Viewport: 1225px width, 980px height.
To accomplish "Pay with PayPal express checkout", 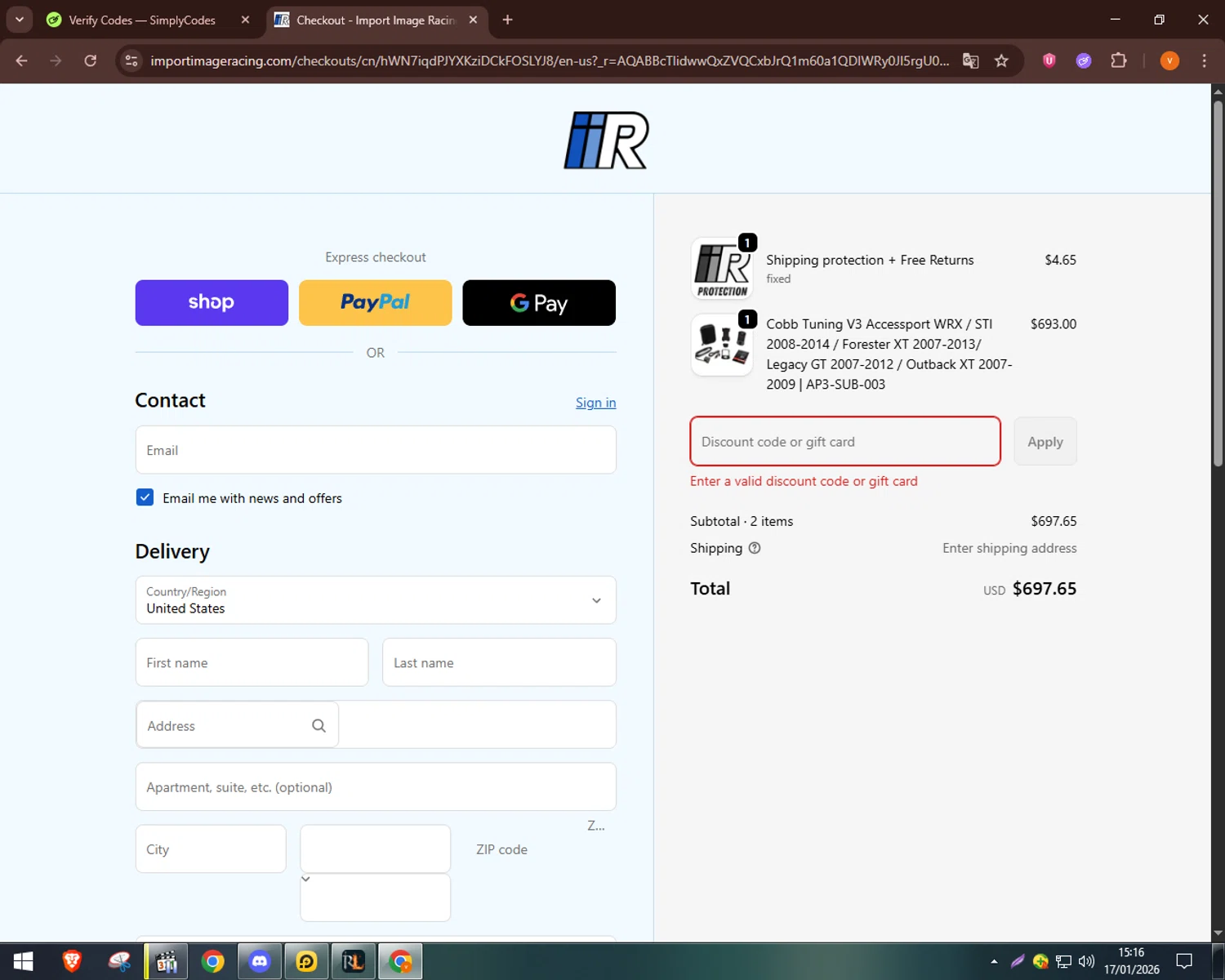I will point(375,303).
